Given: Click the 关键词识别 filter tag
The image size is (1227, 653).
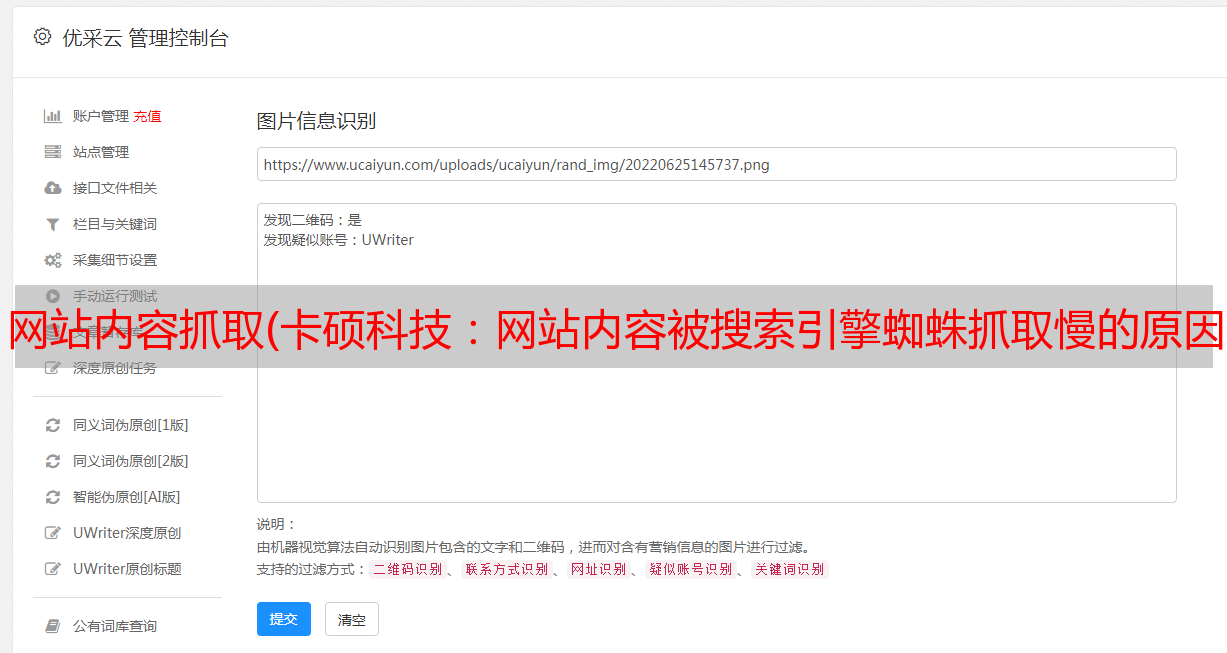Looking at the screenshot, I should tap(790, 569).
